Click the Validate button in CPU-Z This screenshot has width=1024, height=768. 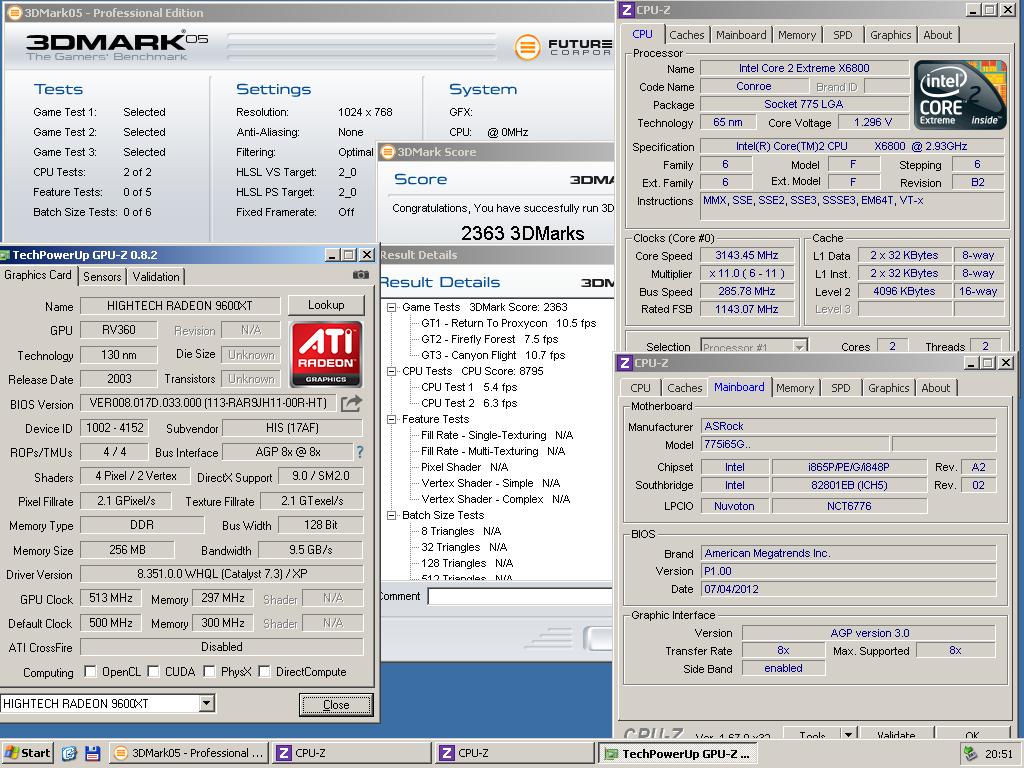pos(896,734)
